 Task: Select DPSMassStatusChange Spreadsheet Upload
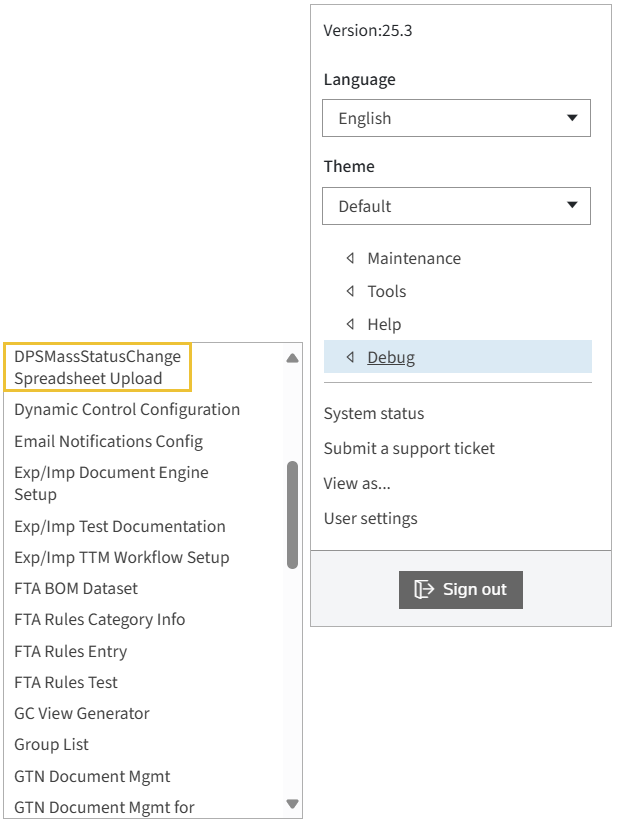(98, 367)
